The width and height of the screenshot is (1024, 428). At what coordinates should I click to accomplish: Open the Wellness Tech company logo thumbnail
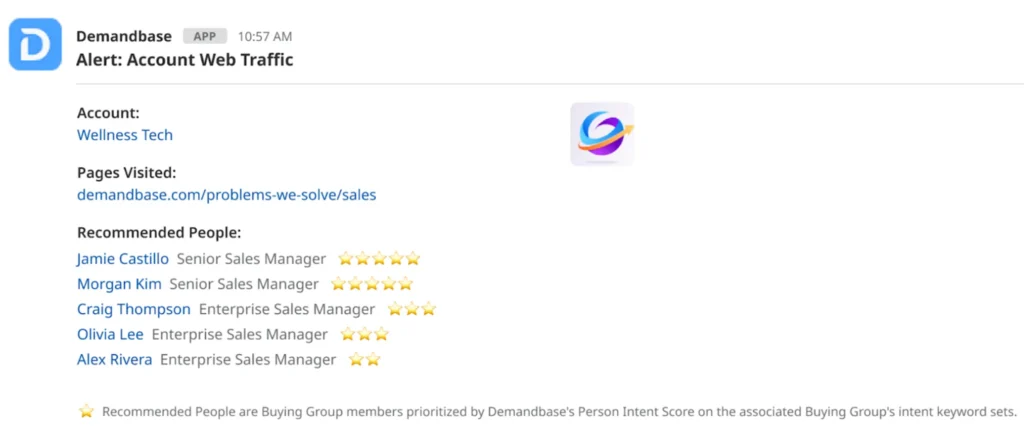(x=602, y=134)
